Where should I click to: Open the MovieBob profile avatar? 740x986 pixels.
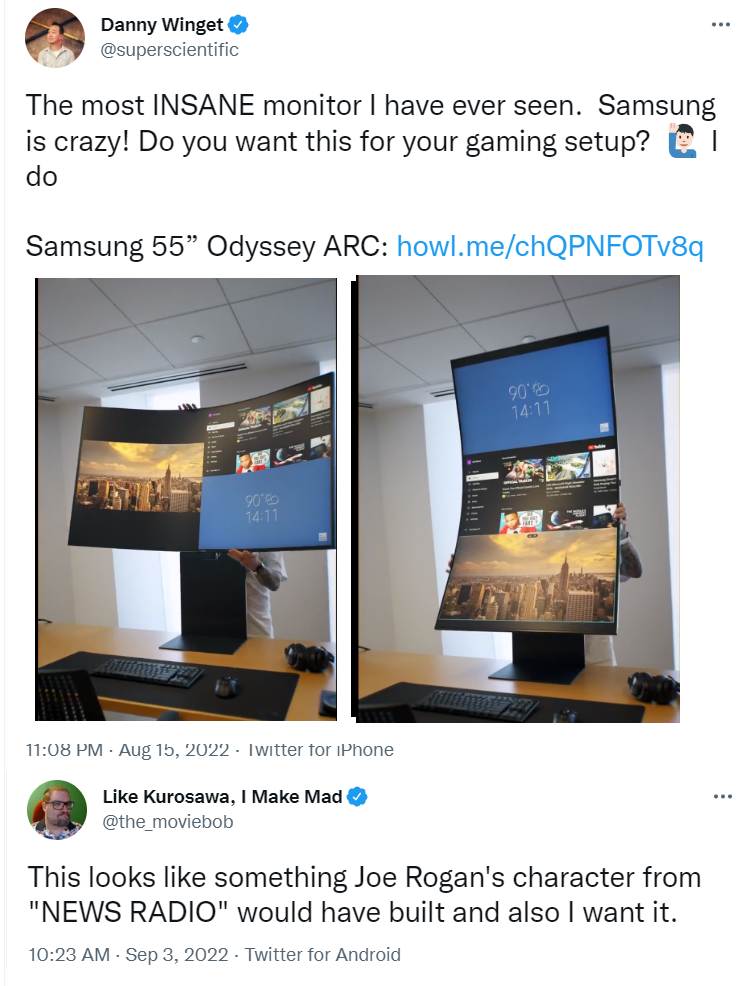[x=57, y=809]
